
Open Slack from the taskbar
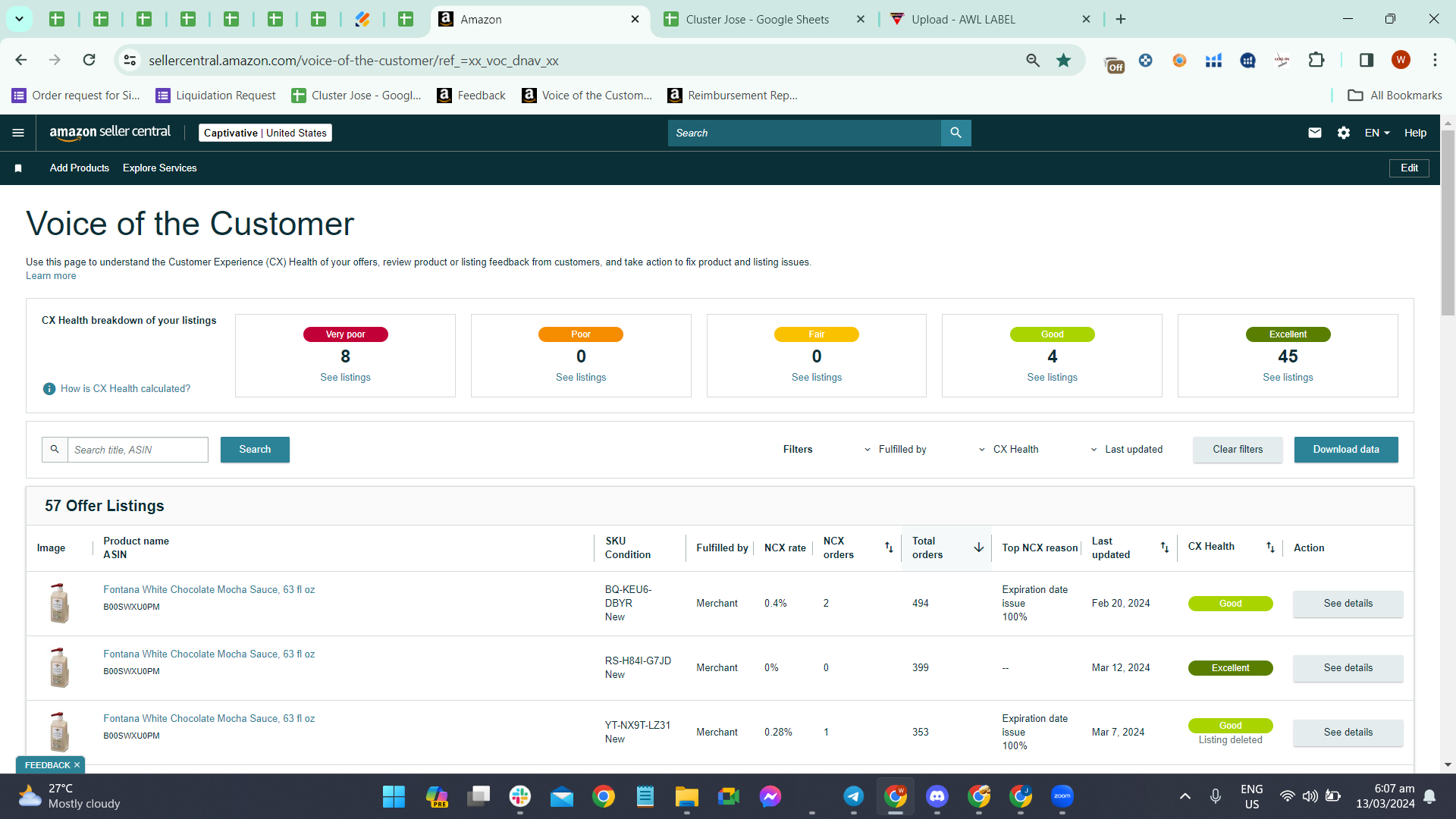(x=520, y=796)
